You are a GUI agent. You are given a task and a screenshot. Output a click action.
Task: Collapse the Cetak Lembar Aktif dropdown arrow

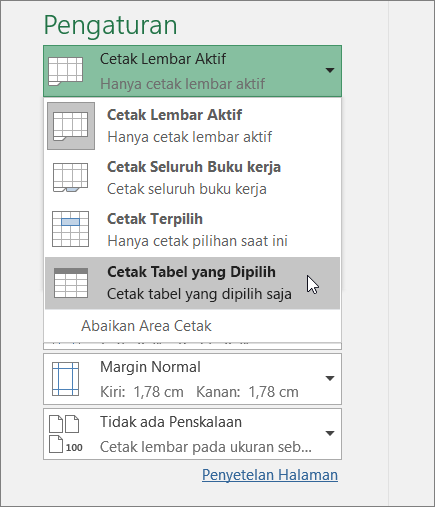[330, 70]
